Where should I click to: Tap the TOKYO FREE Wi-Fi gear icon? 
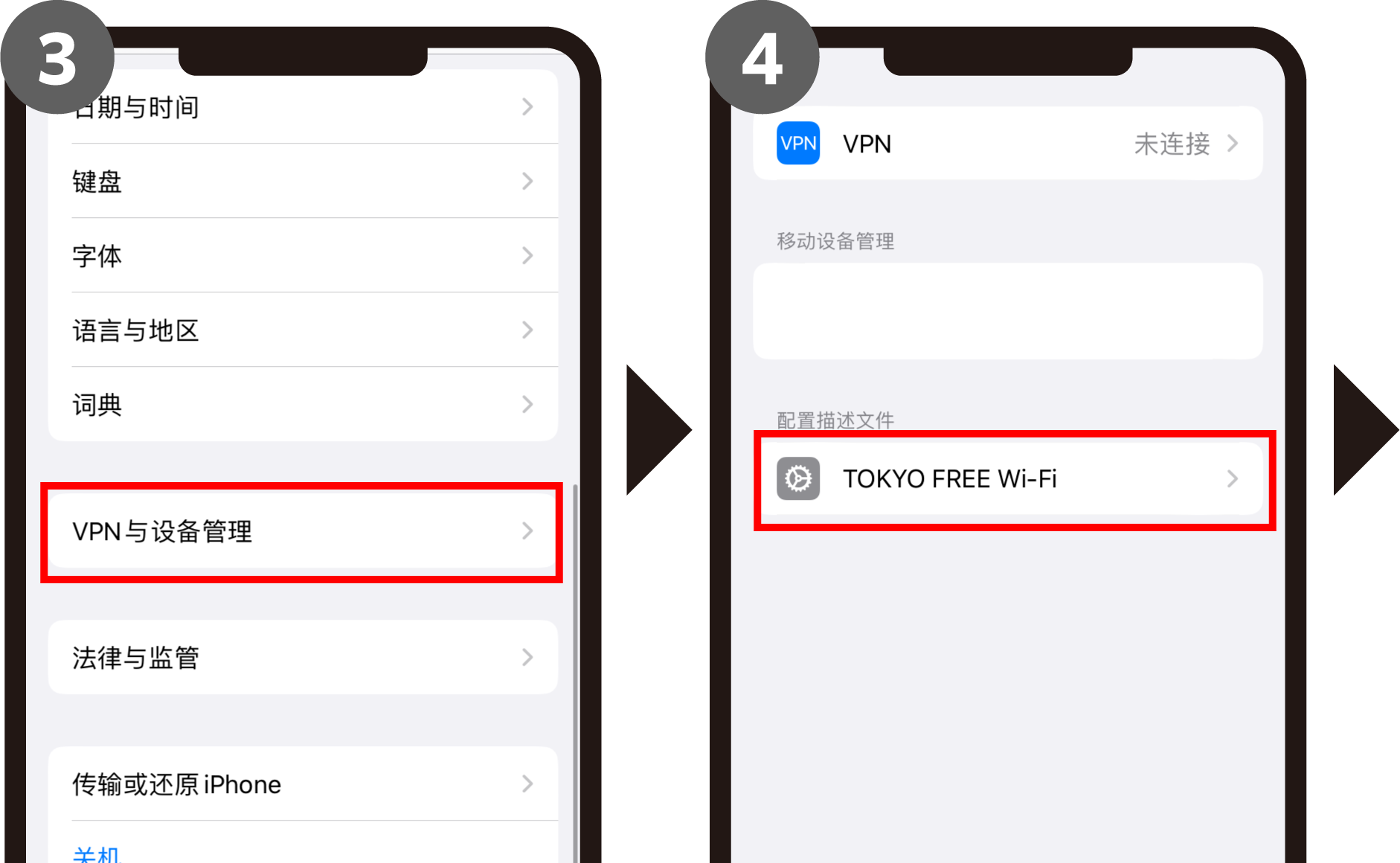(x=798, y=478)
